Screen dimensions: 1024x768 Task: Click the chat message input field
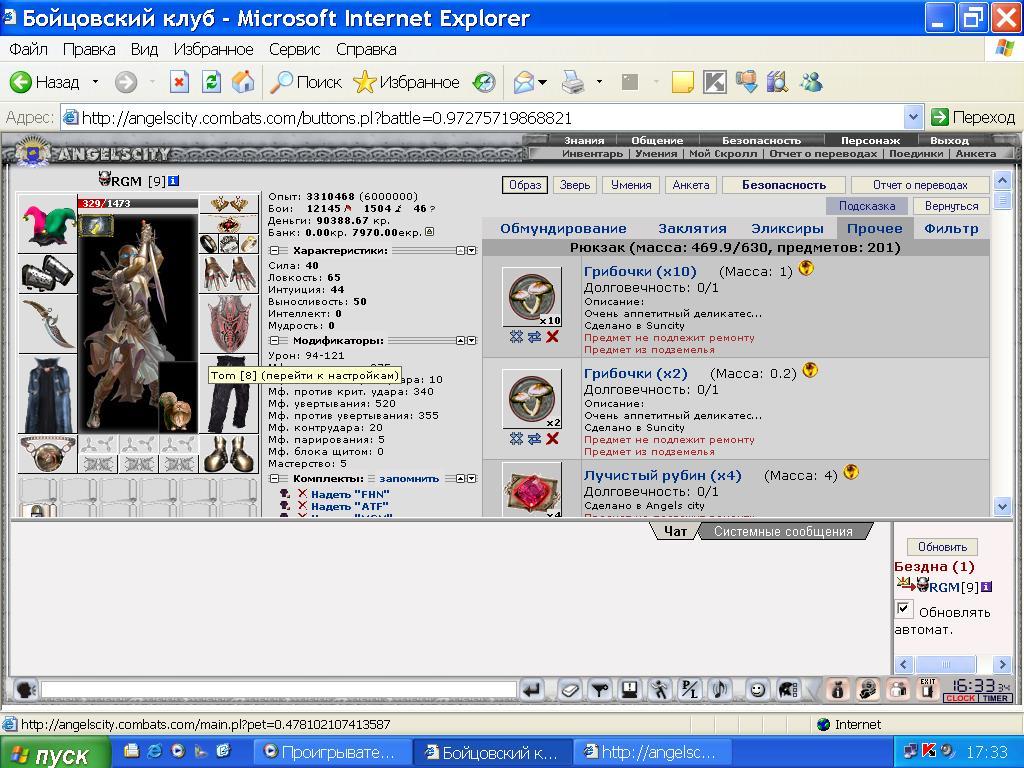[279, 689]
